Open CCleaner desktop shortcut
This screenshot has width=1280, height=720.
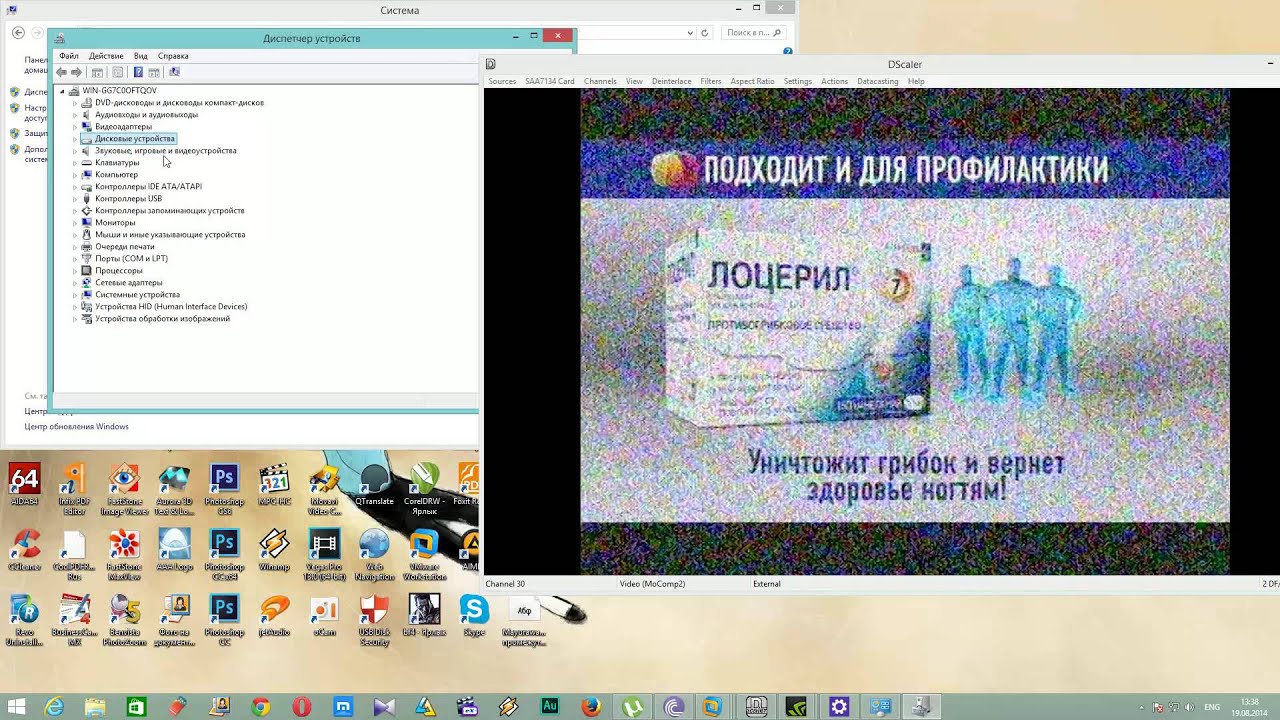click(24, 550)
